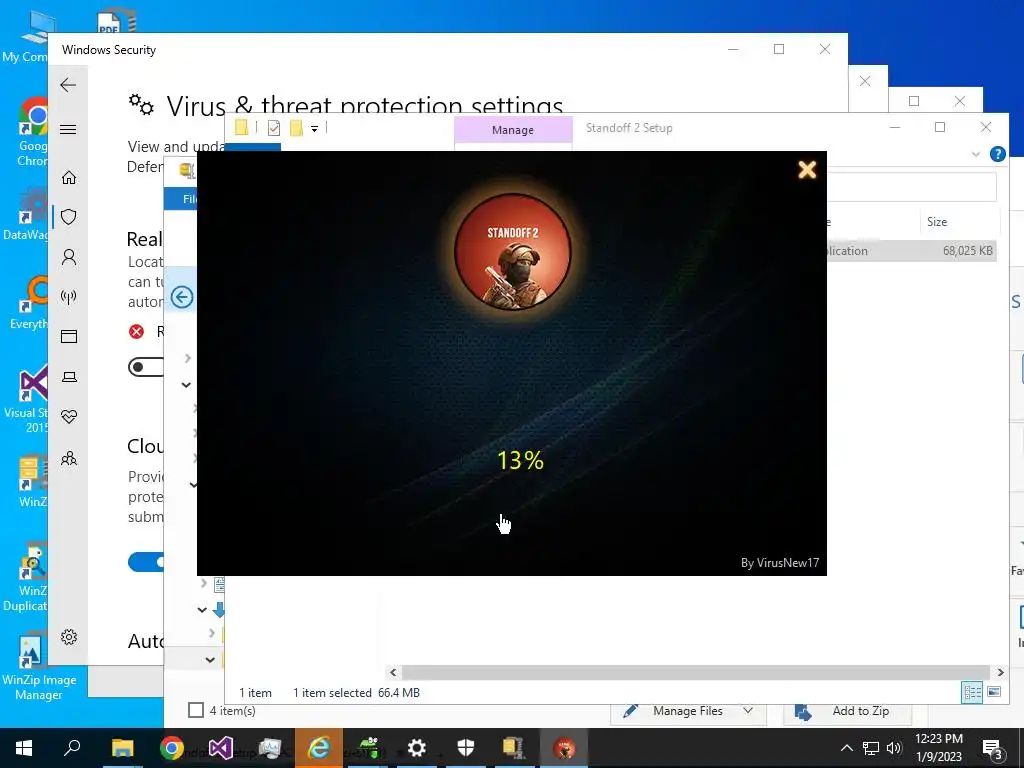The image size is (1024, 768).
Task: Open the volume speaker tray icon
Action: (x=894, y=748)
